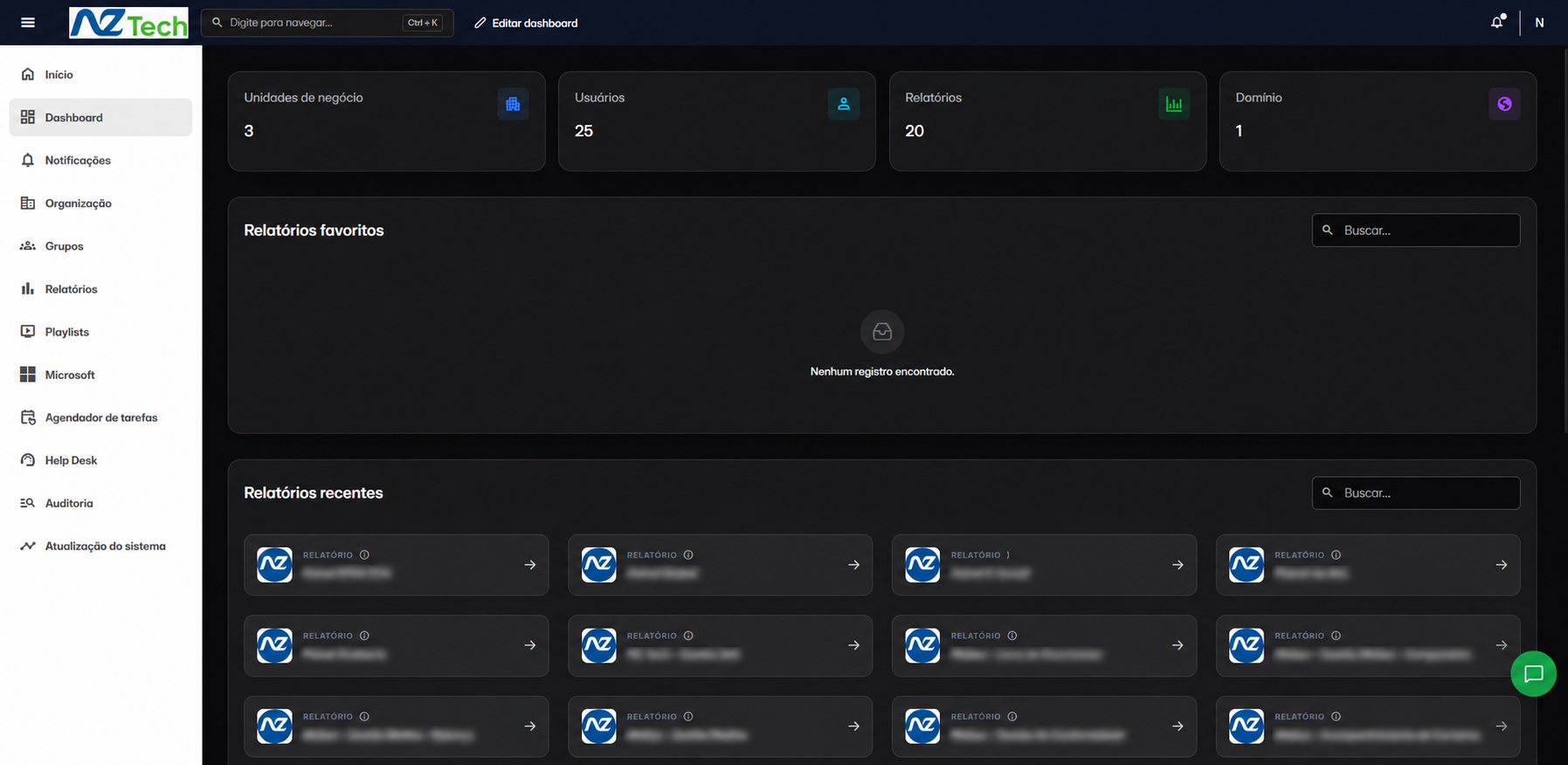1568x765 pixels.
Task: Click the NZ Tech logo
Action: [128, 23]
